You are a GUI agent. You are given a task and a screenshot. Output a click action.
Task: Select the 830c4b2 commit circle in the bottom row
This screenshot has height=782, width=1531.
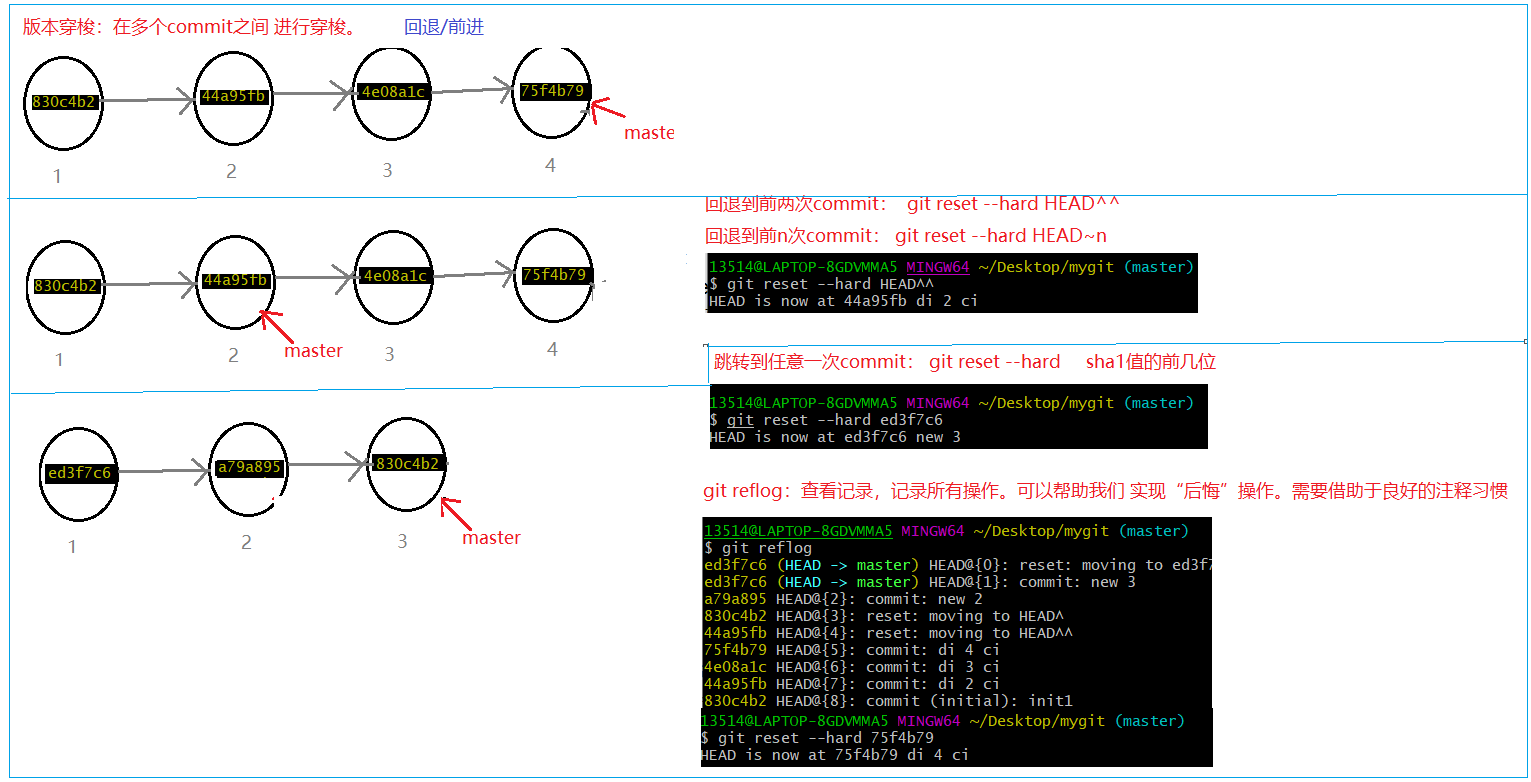pos(406,464)
